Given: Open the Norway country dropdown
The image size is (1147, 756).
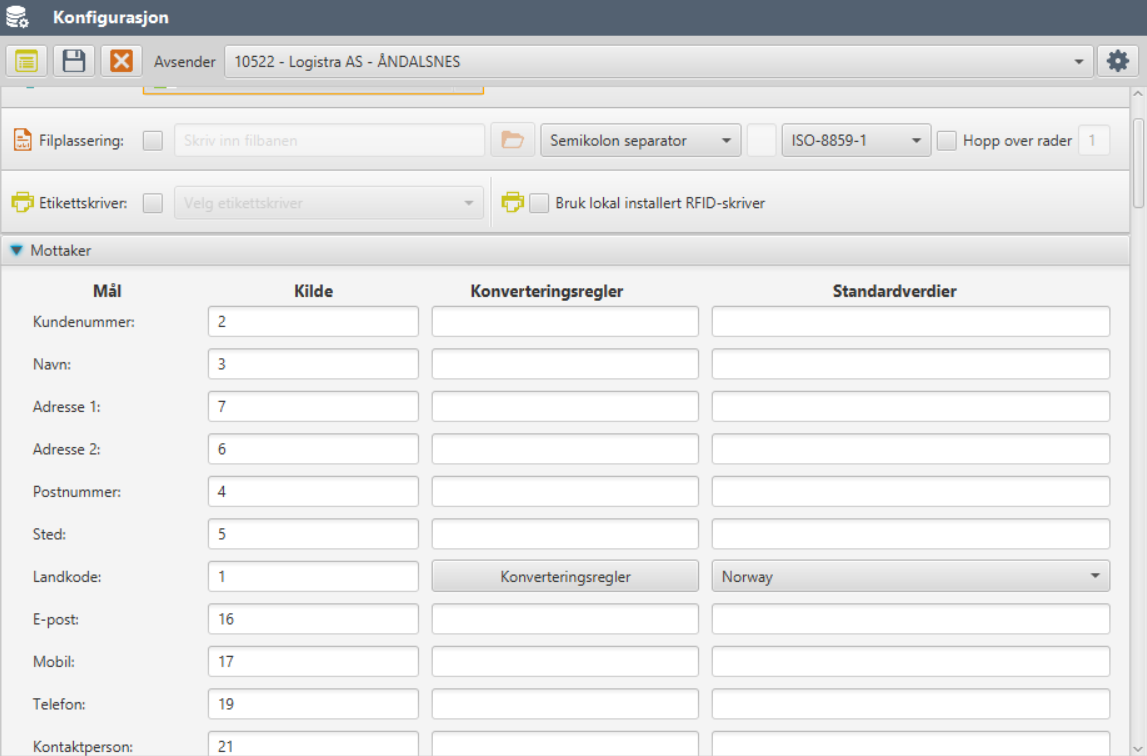Looking at the screenshot, I should tap(1094, 576).
